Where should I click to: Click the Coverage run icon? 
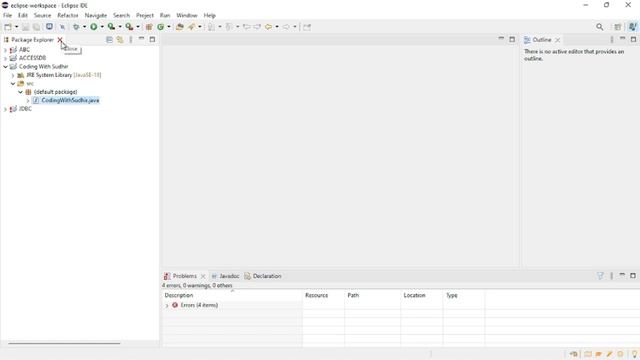click(111, 27)
